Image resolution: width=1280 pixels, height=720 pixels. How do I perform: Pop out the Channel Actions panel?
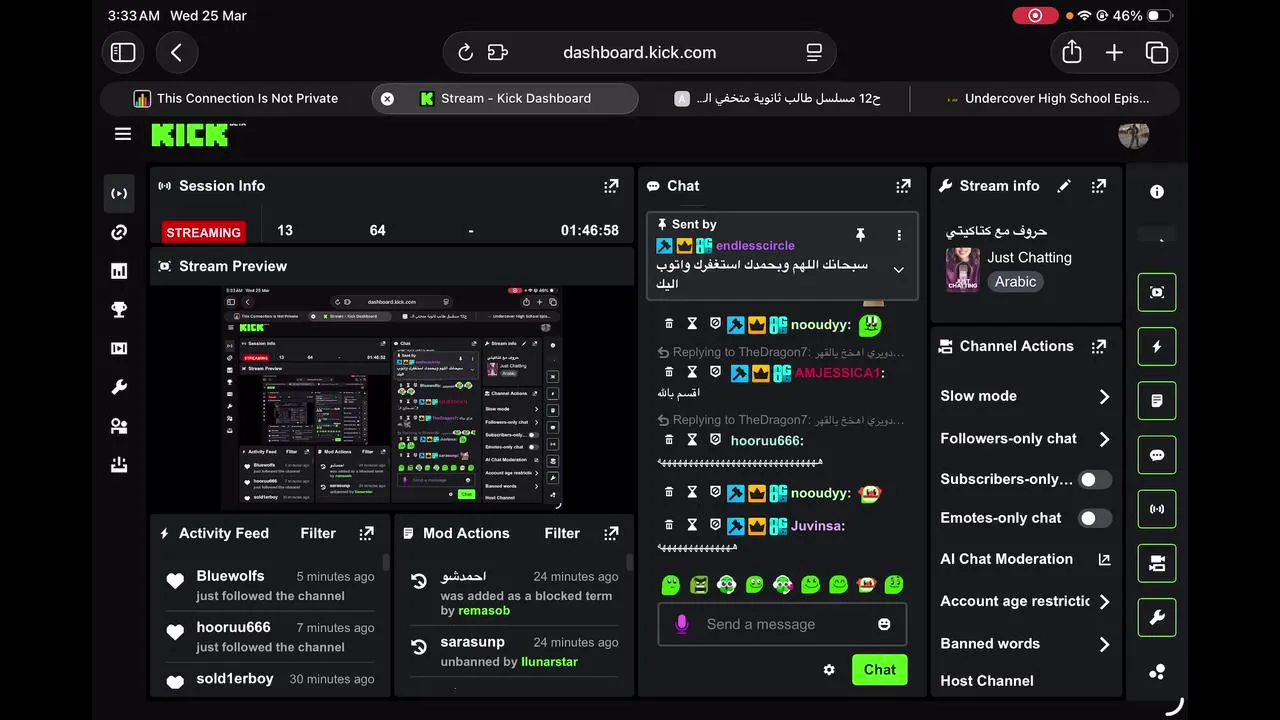tap(1099, 346)
